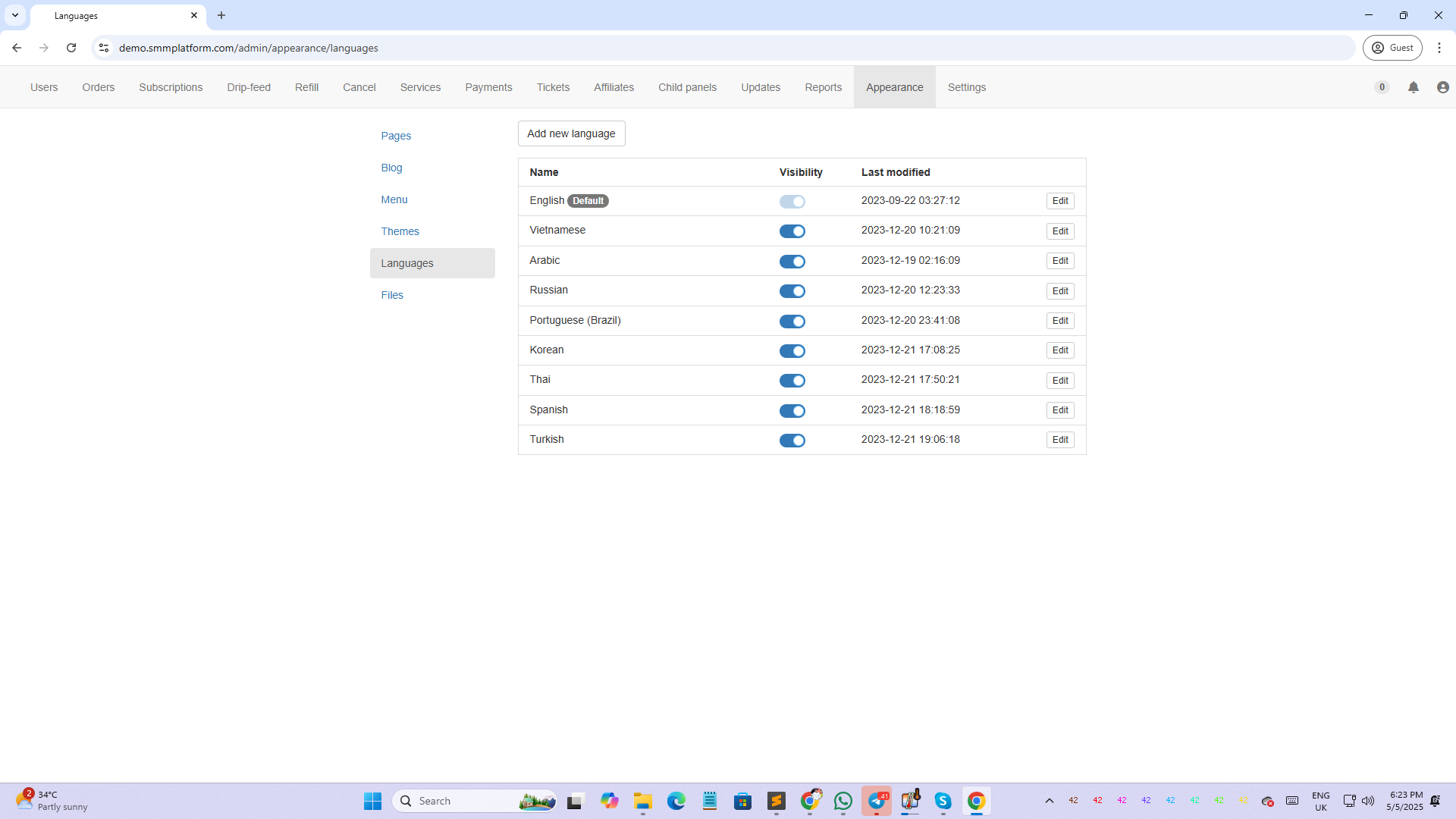Click the browser reload page icon
This screenshot has height=819, width=1456.
pyautogui.click(x=71, y=48)
